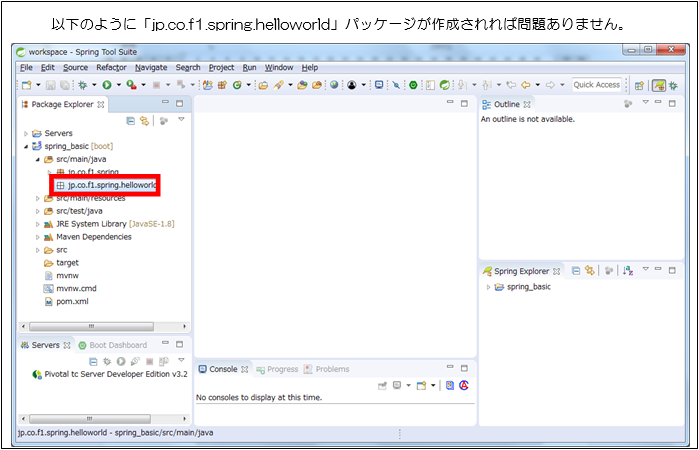Toggle the Java perspective button
The width and height of the screenshot is (699, 450).
pyautogui.click(x=660, y=85)
